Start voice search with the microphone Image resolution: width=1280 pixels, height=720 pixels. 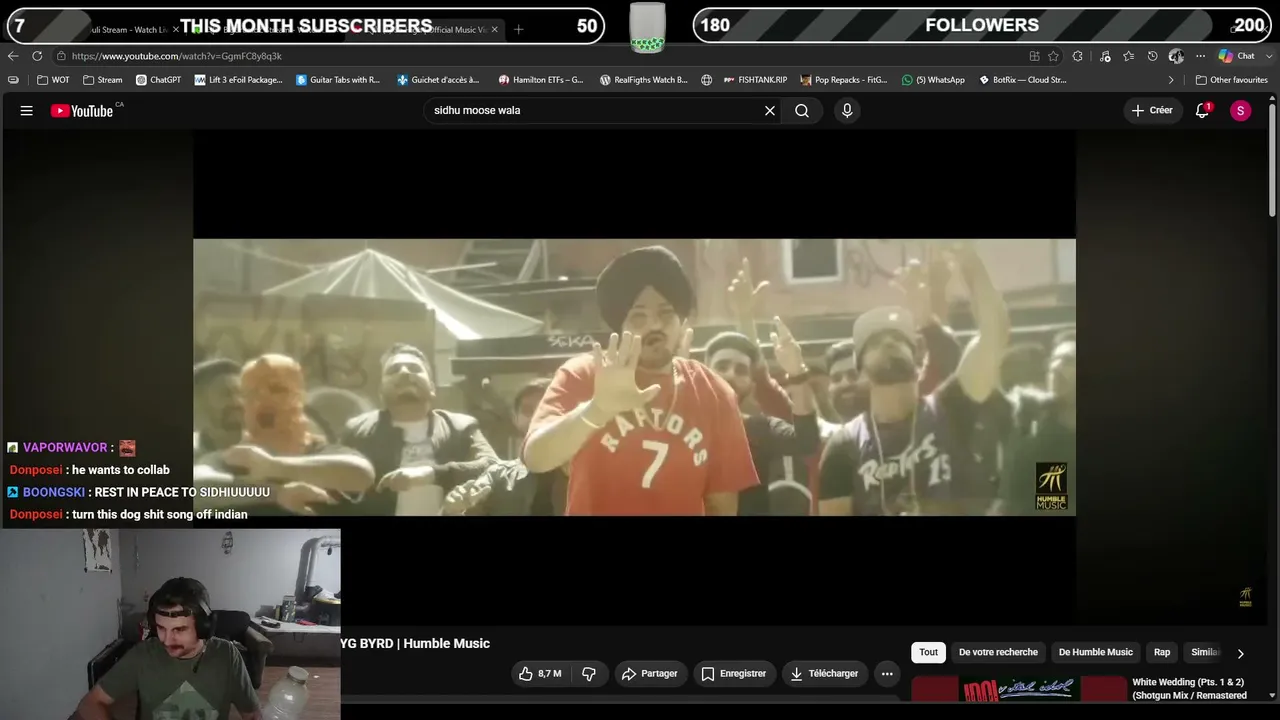pyautogui.click(x=847, y=111)
